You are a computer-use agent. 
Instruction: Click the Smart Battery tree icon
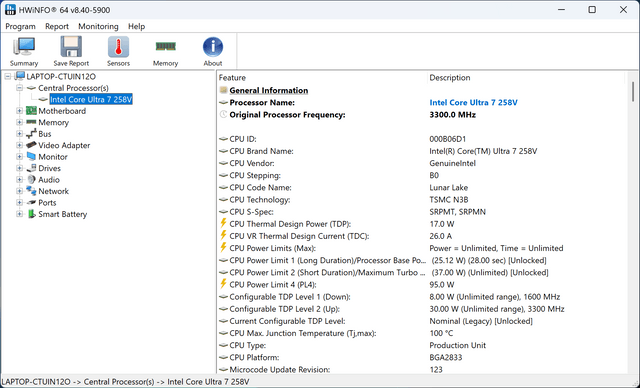31,214
